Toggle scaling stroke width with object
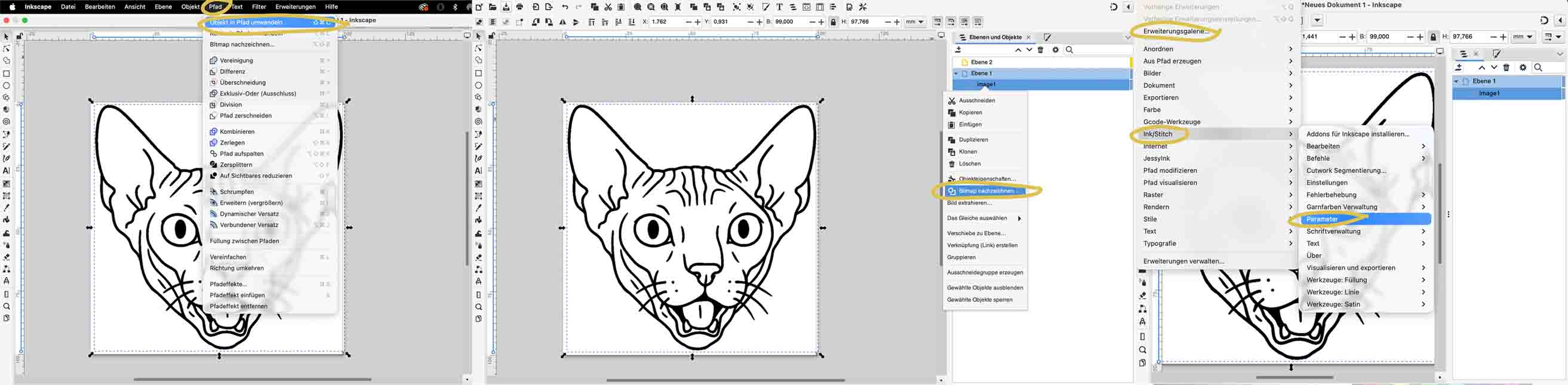 click(937, 22)
